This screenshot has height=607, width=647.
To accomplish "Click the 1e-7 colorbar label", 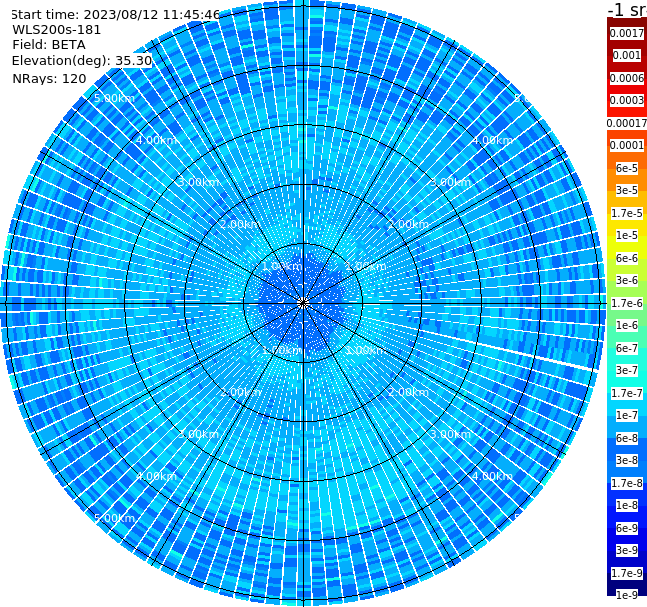I will pos(627,415).
